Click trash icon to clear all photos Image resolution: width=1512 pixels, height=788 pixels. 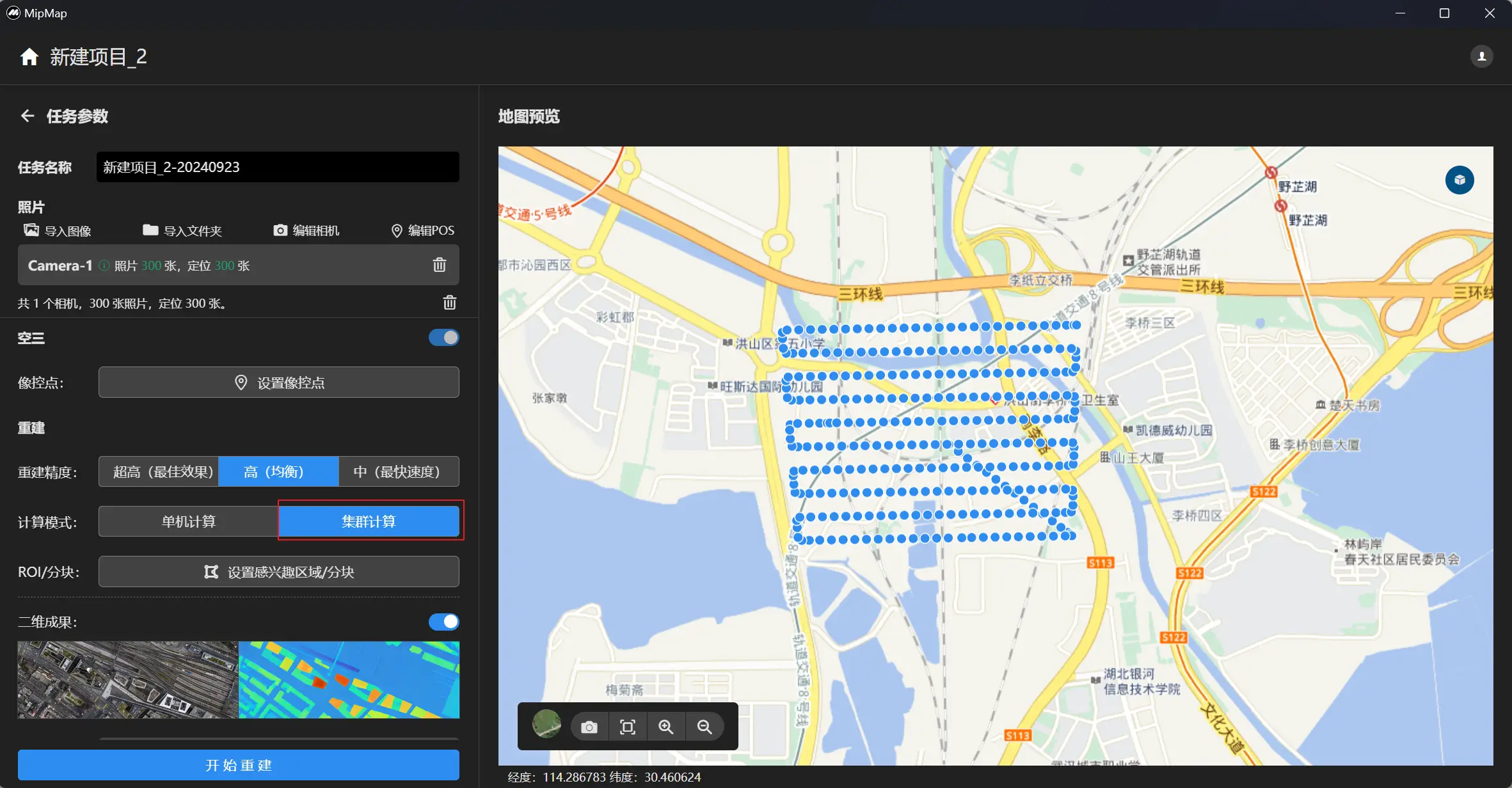pyautogui.click(x=449, y=303)
